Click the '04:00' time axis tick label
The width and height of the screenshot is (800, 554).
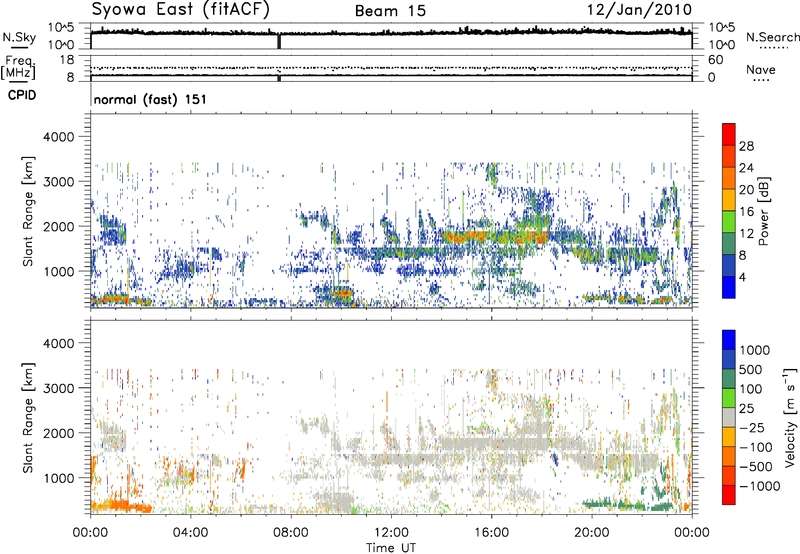[190, 533]
